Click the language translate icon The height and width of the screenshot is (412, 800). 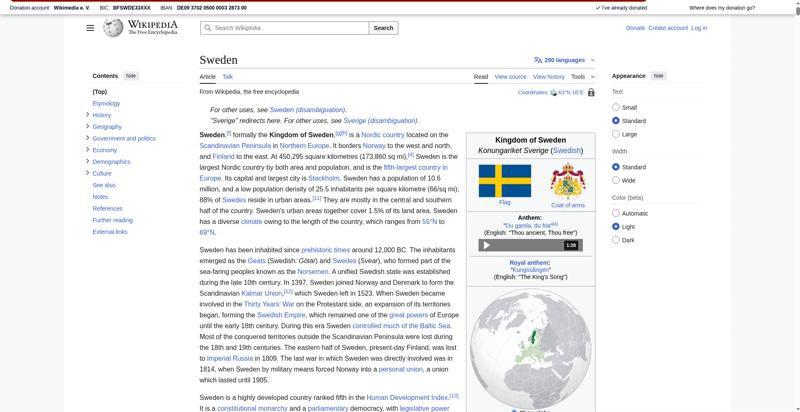click(x=538, y=60)
